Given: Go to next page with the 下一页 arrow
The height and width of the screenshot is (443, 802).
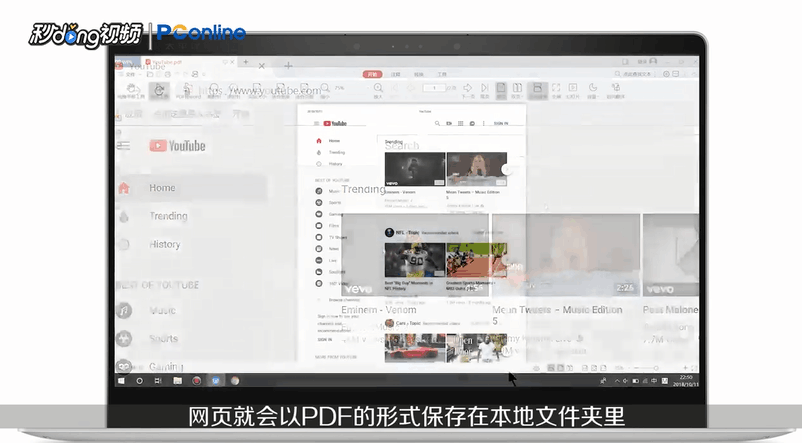Looking at the screenshot, I should coord(467,91).
